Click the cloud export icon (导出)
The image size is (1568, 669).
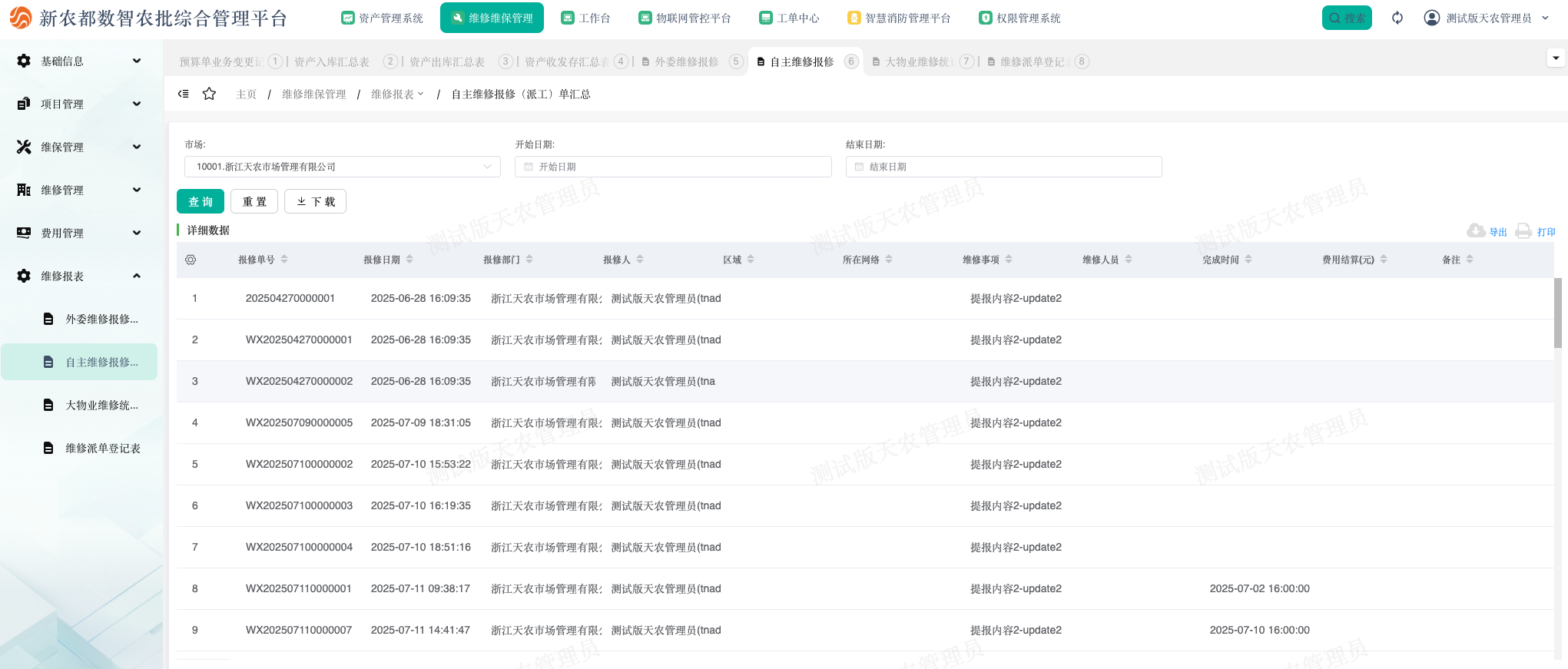pyautogui.click(x=1476, y=231)
